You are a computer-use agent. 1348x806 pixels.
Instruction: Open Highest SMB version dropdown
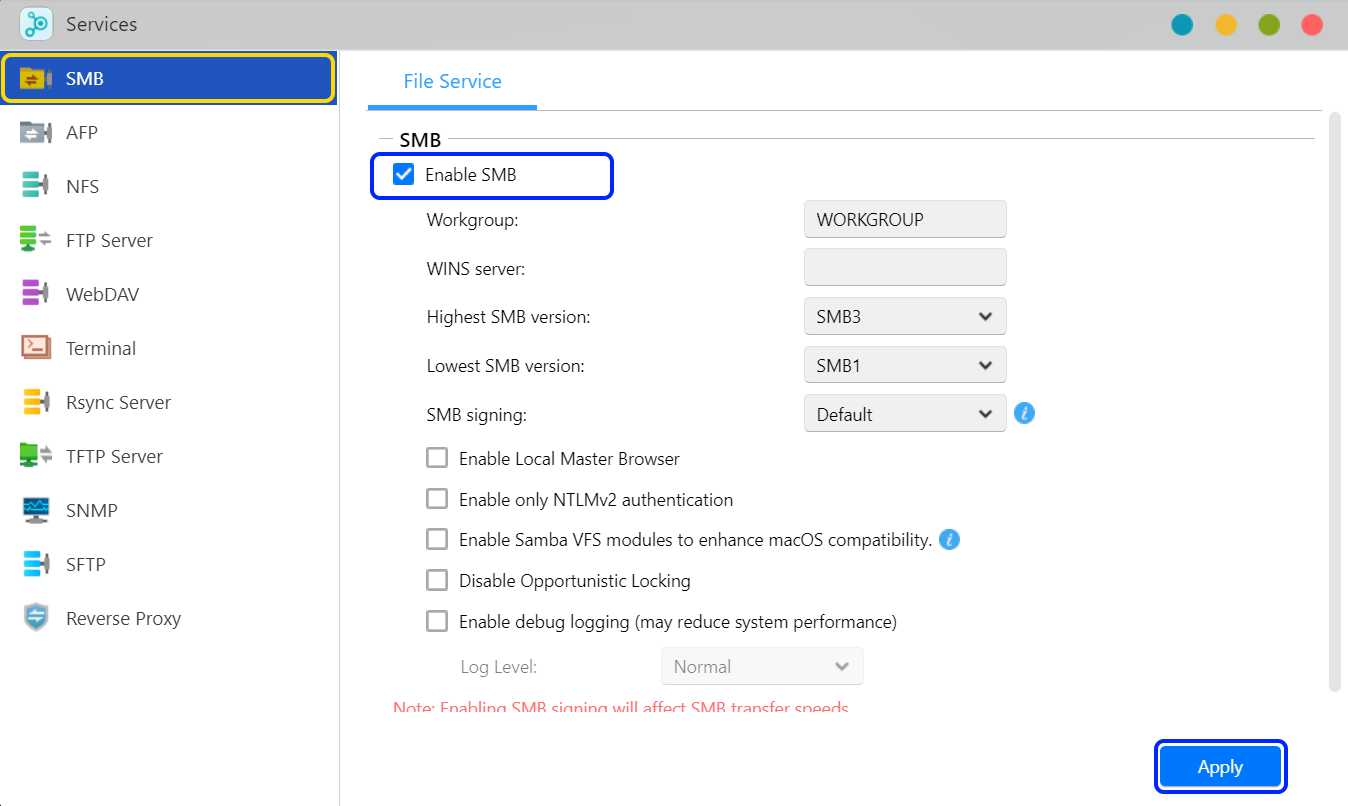[905, 316]
